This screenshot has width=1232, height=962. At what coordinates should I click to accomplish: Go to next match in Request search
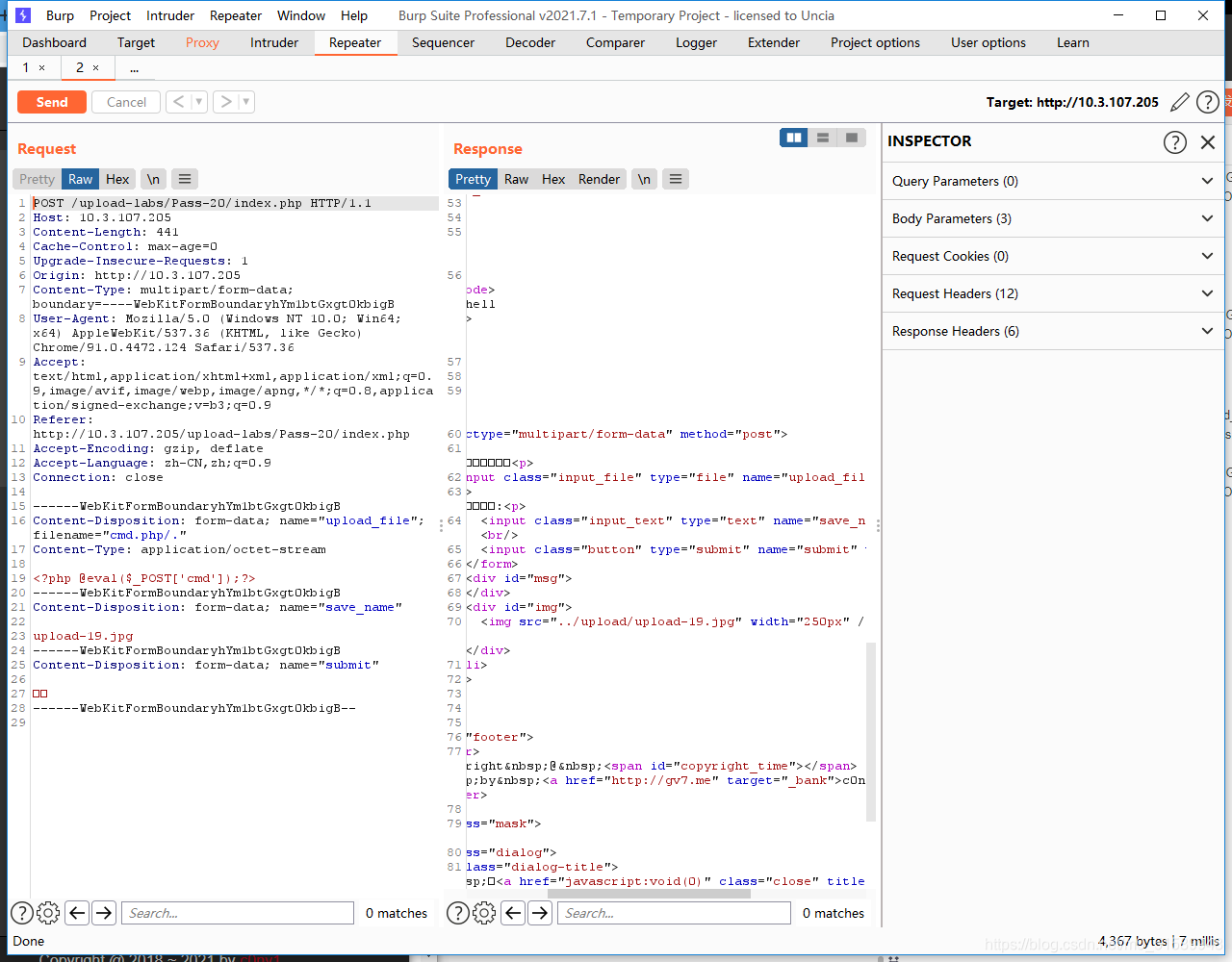point(104,913)
